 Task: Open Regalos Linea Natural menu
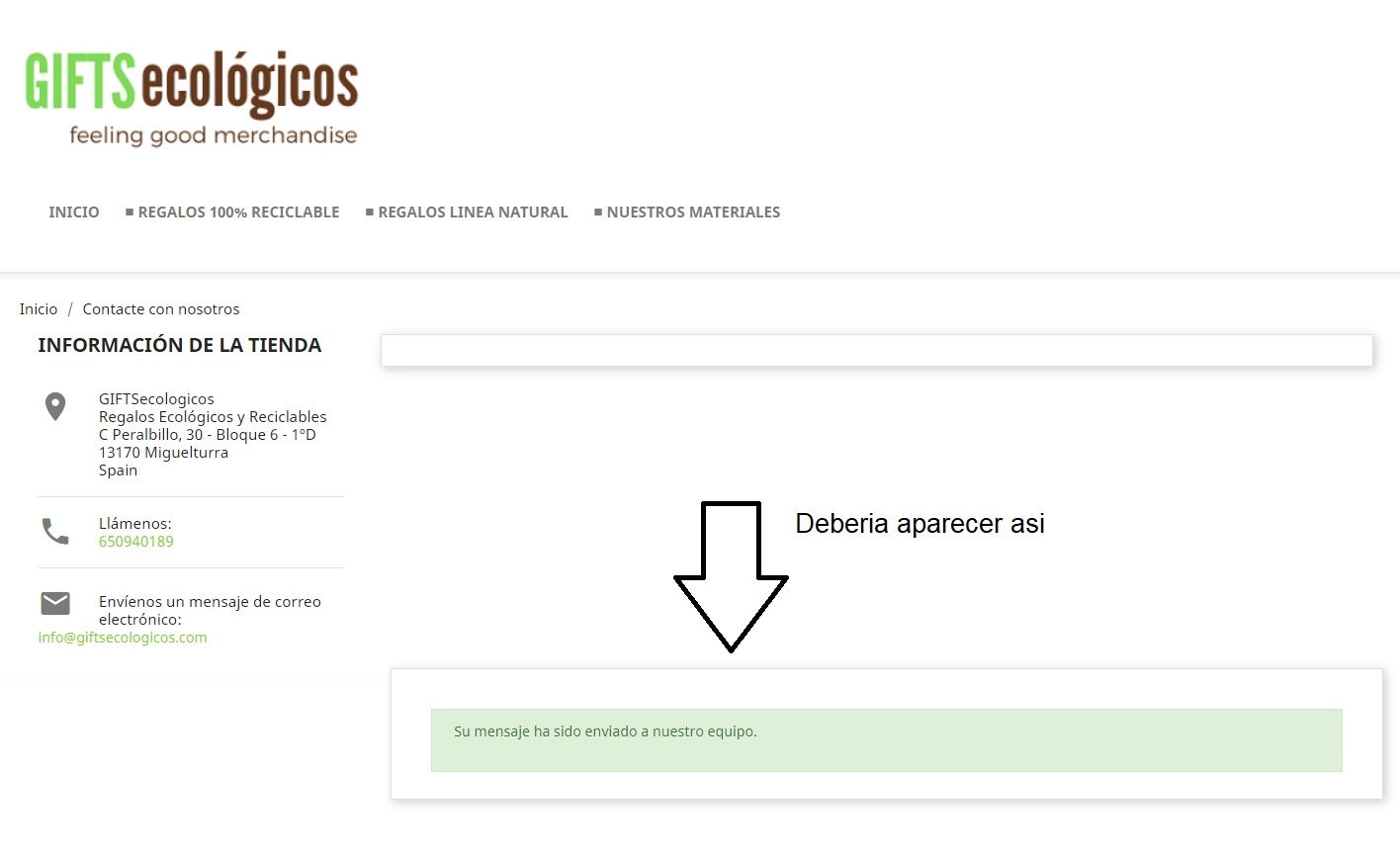[x=467, y=213]
